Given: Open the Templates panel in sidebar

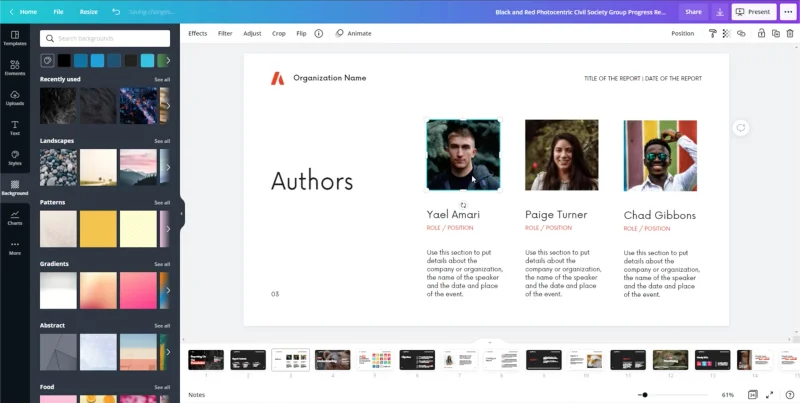Looking at the screenshot, I should point(15,38).
